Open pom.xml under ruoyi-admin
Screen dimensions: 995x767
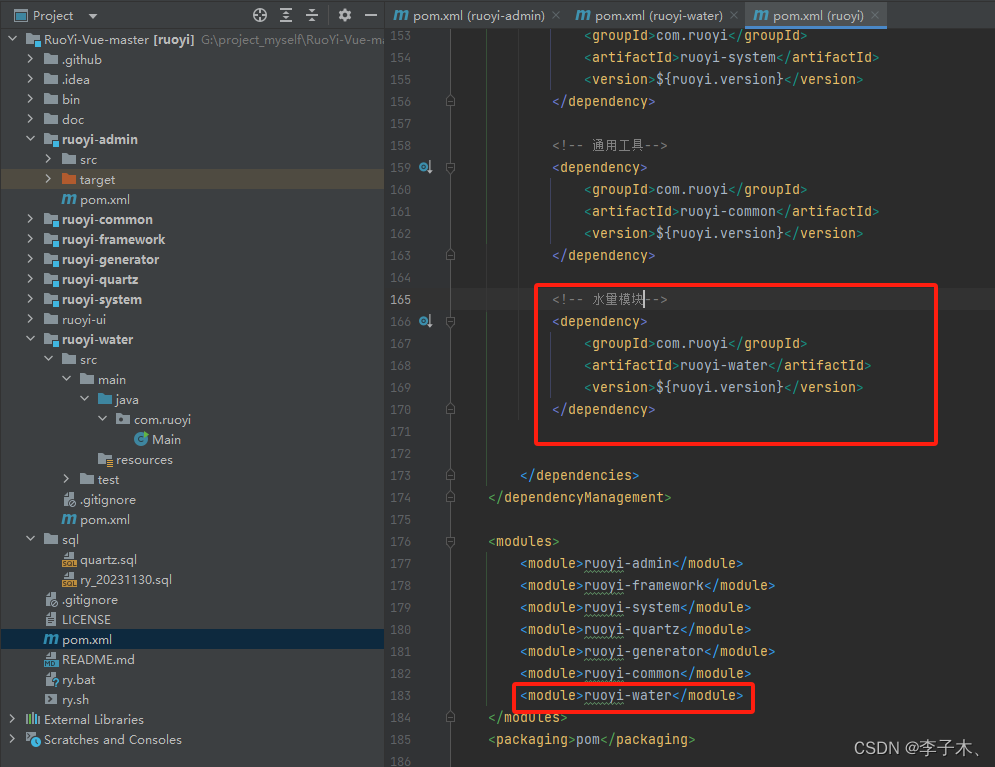tap(105, 199)
